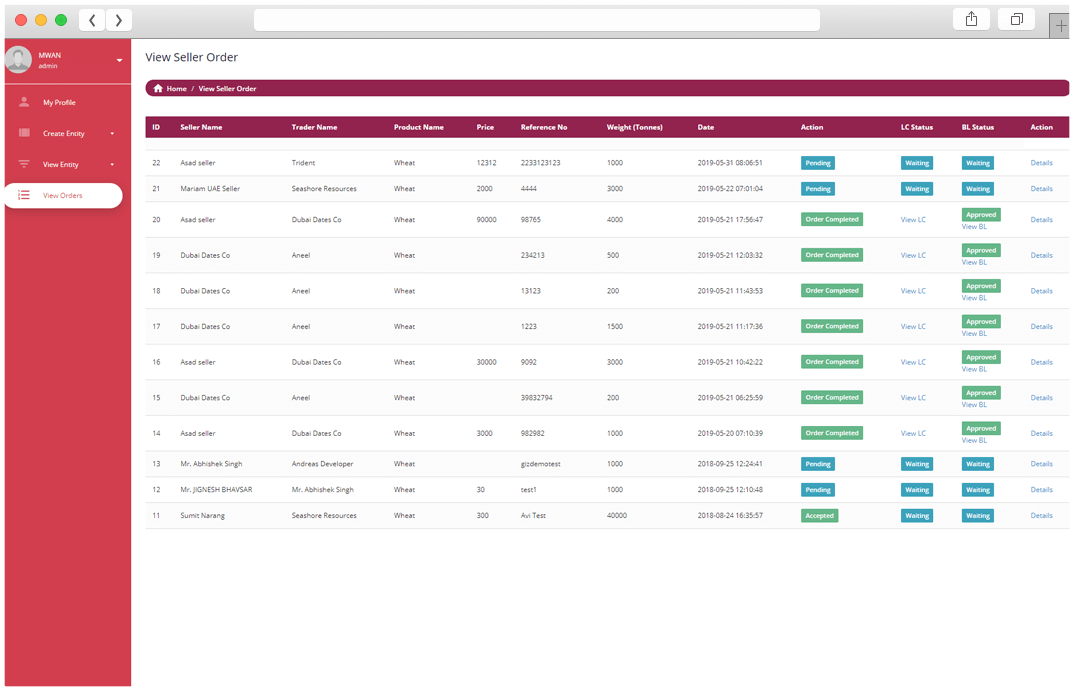Click View BL link for order 19
Image resolution: width=1074 pixels, height=691 pixels.
[974, 262]
